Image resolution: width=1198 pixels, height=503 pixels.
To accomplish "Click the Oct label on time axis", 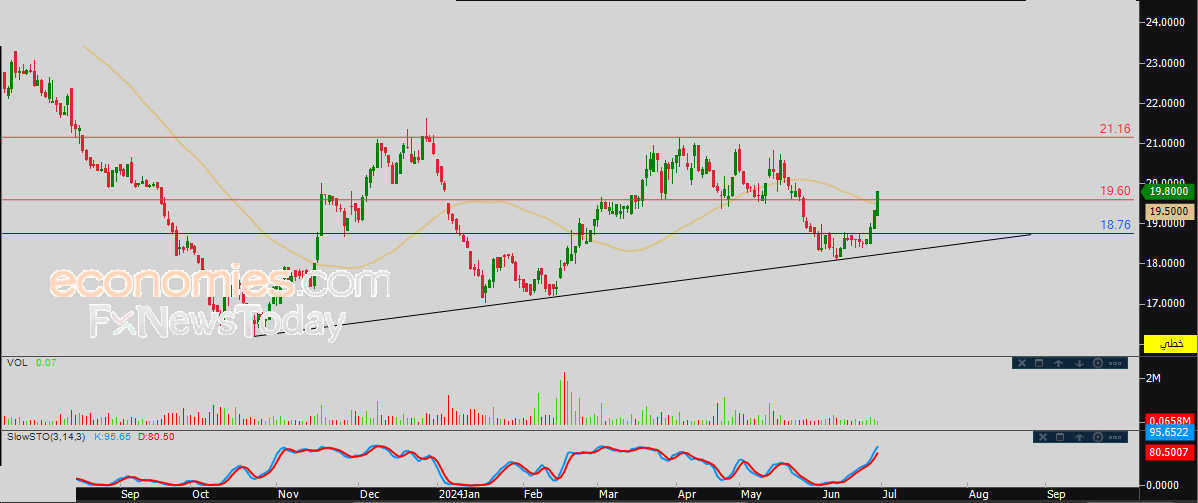I will pos(200,495).
